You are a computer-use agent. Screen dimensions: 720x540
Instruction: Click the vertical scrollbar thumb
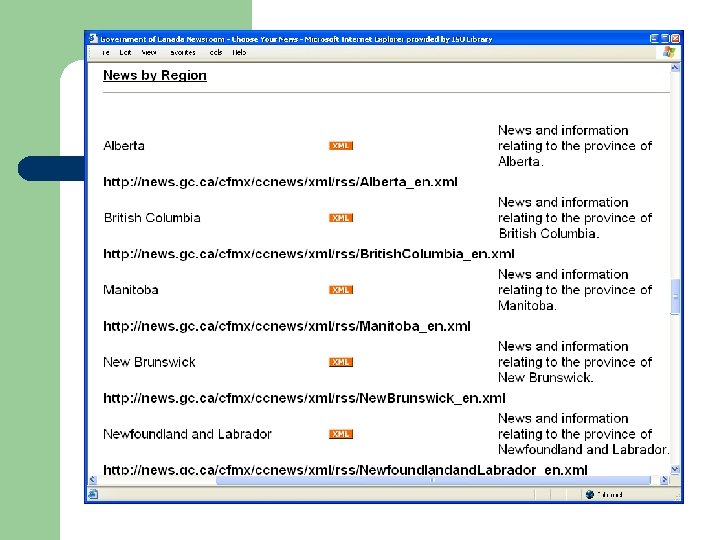[x=675, y=297]
